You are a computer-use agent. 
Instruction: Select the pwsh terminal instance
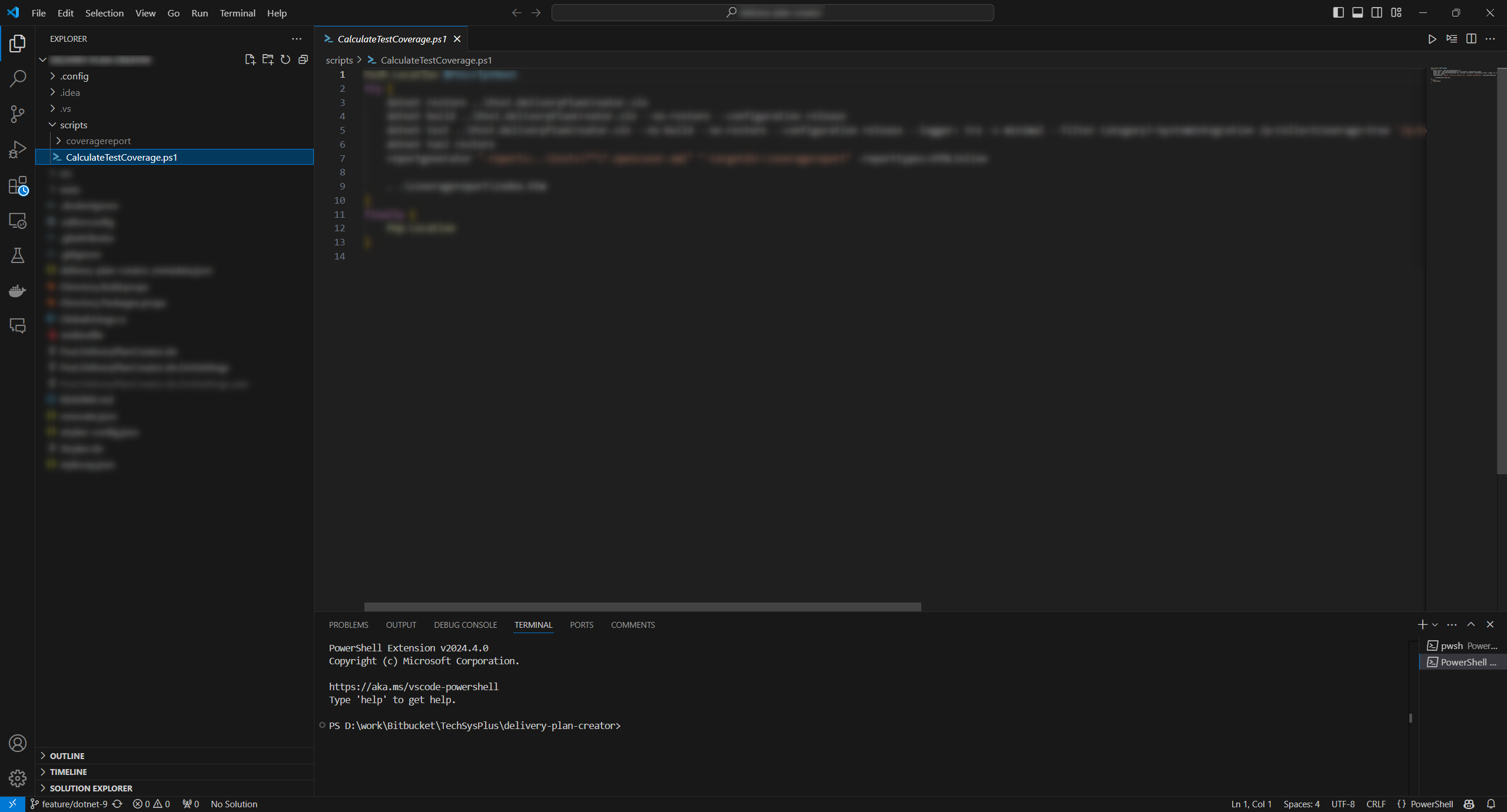point(1463,646)
